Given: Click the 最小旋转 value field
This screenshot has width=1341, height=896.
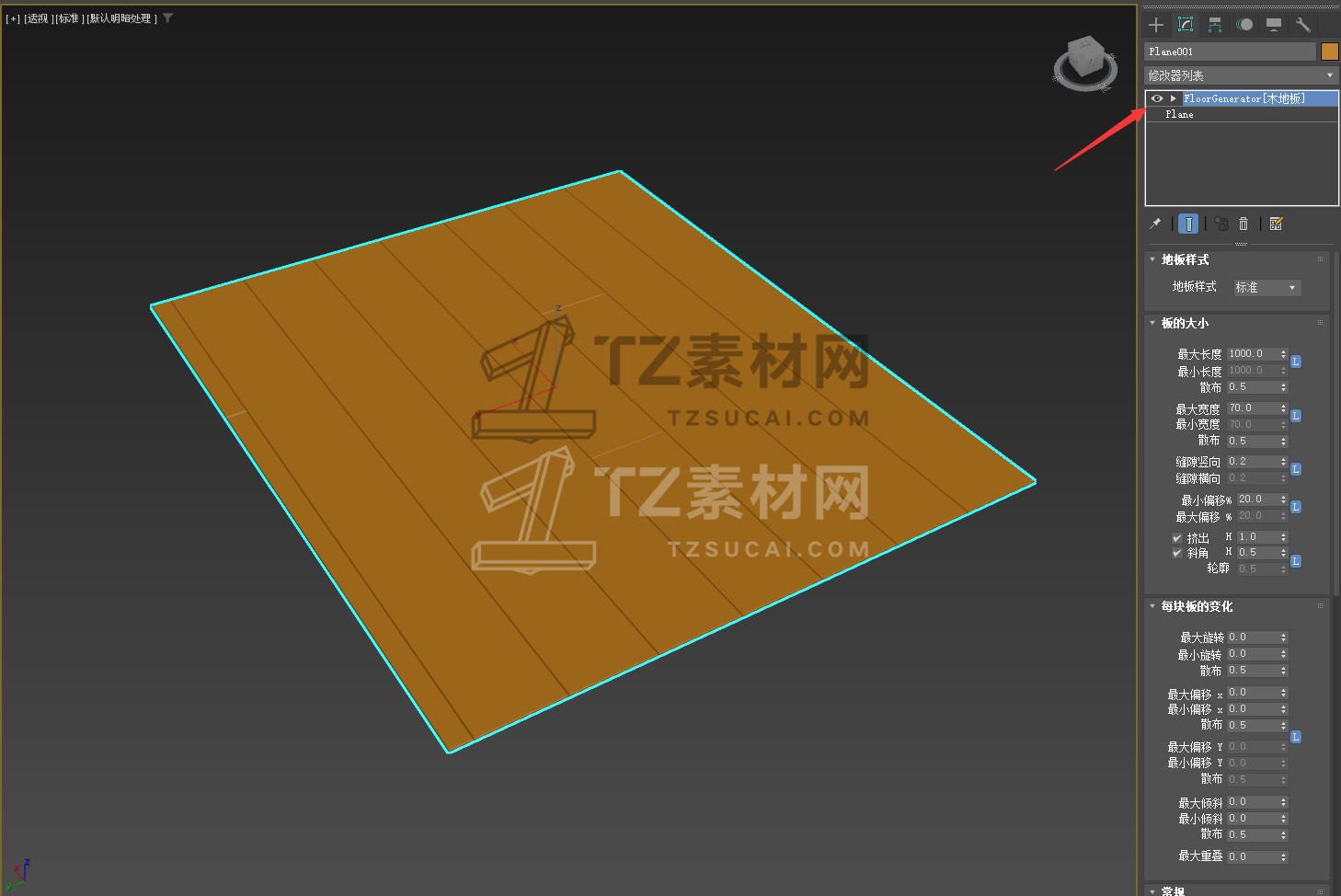Looking at the screenshot, I should [1253, 654].
